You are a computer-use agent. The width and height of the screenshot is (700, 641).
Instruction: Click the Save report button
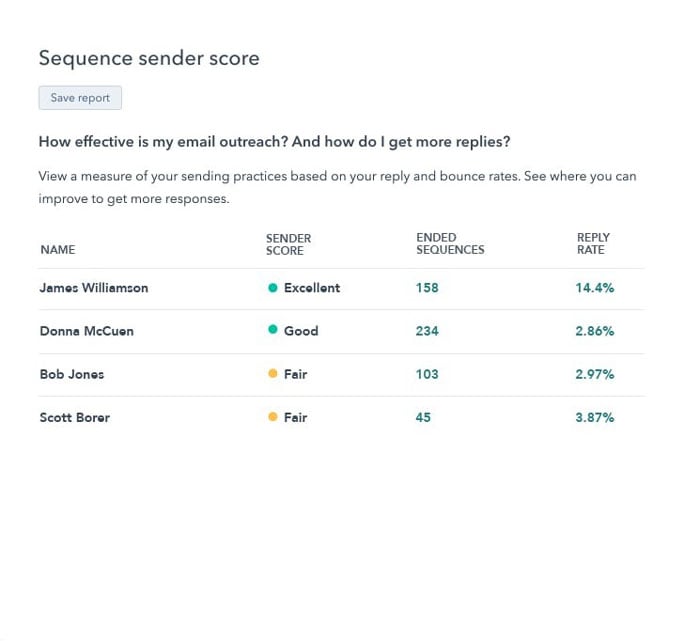tap(80, 98)
